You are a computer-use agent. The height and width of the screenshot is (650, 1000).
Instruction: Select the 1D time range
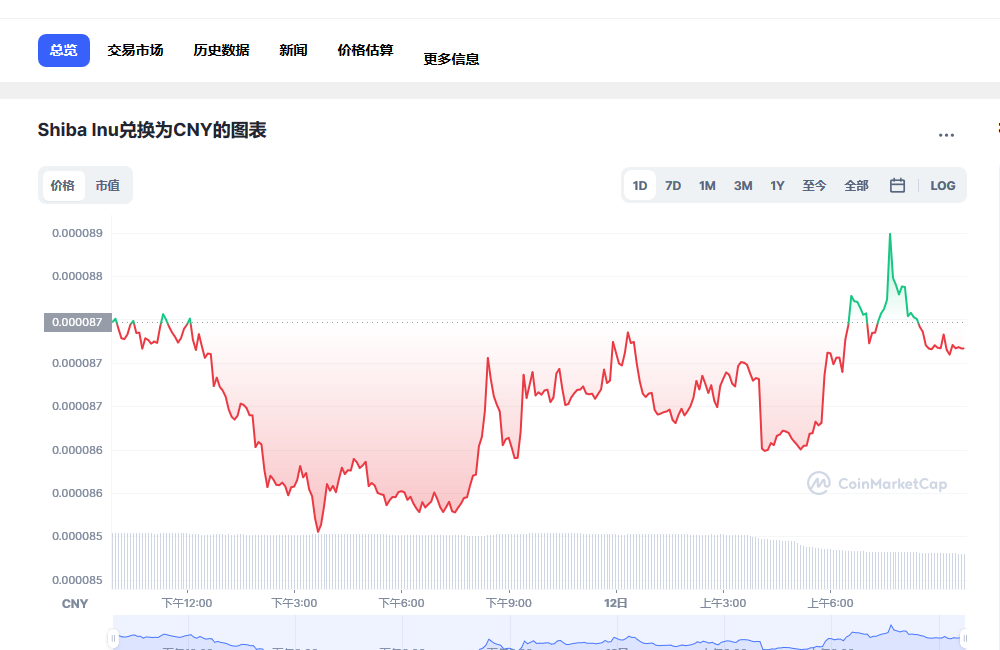640,186
